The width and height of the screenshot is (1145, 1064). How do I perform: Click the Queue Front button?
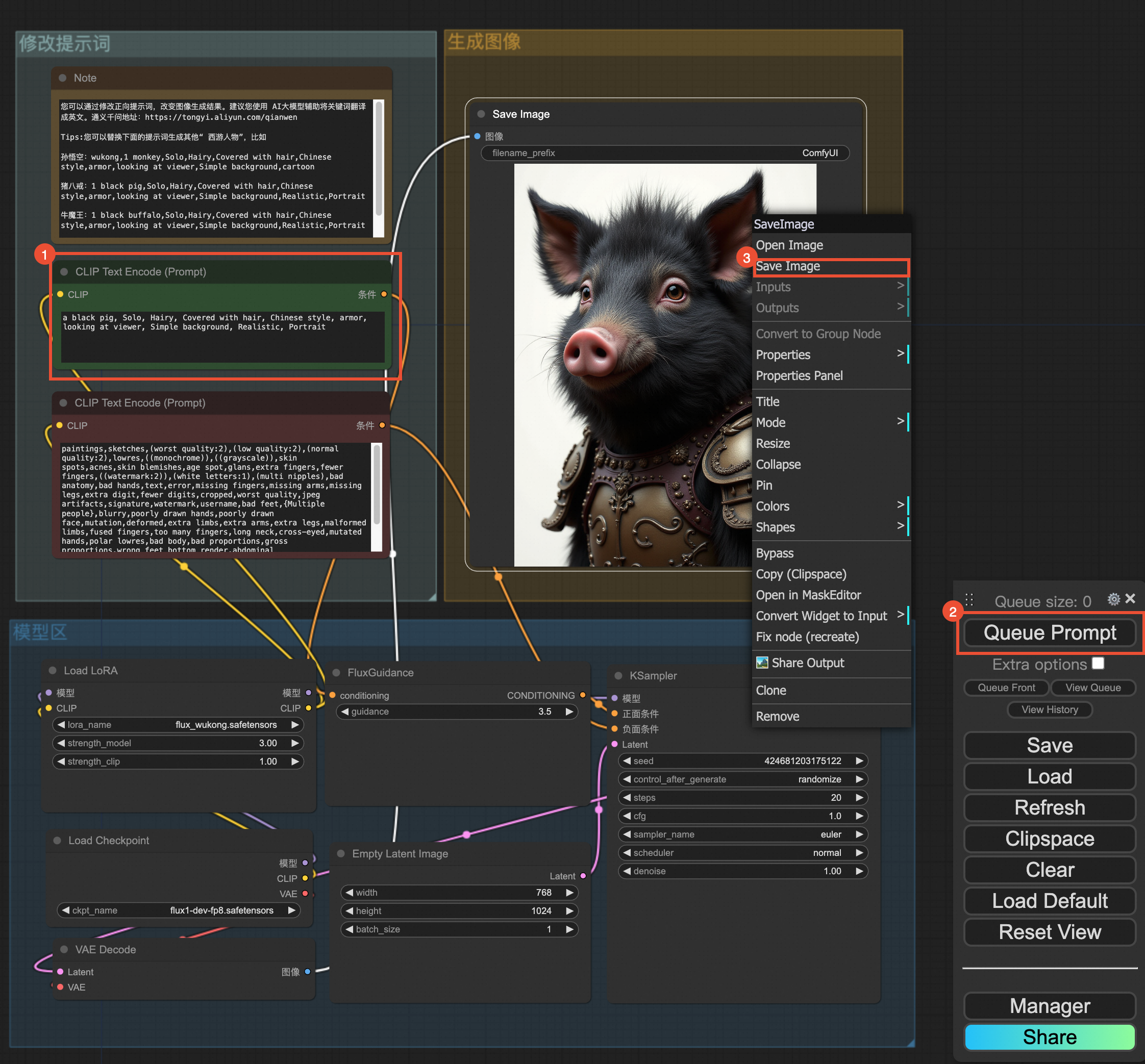tap(1006, 688)
